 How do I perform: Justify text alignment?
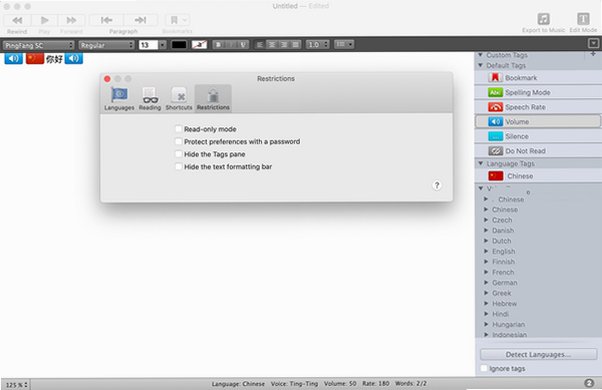pyautogui.click(x=295, y=45)
